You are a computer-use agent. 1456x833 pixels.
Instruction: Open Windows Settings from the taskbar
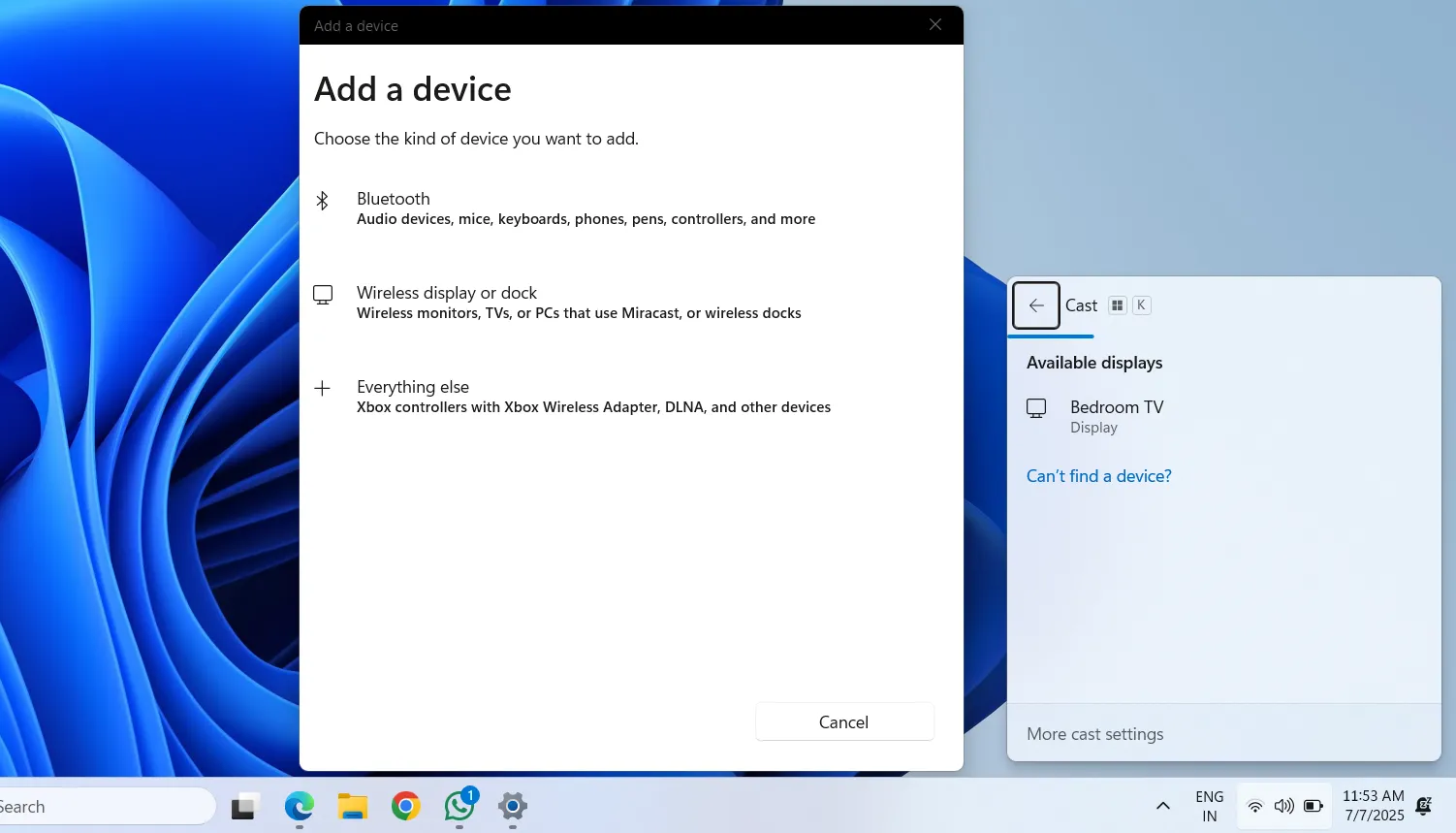tap(511, 808)
